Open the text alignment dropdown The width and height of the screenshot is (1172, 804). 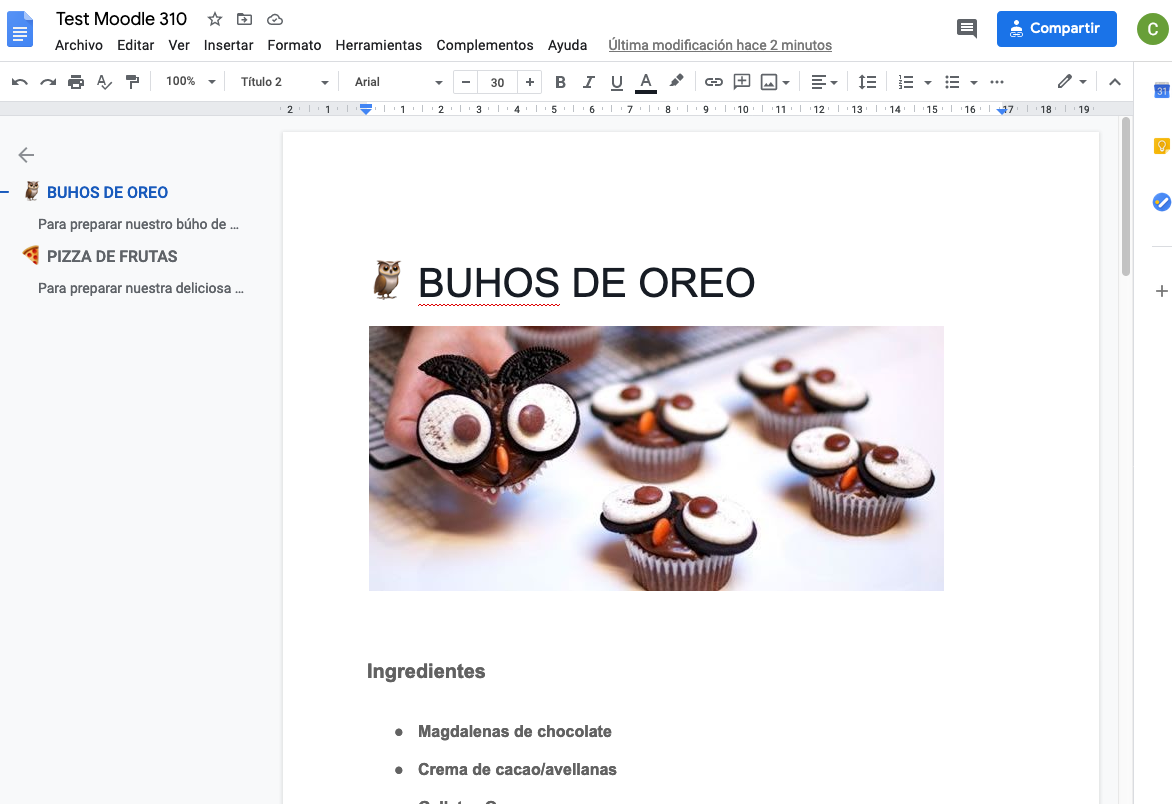[824, 82]
